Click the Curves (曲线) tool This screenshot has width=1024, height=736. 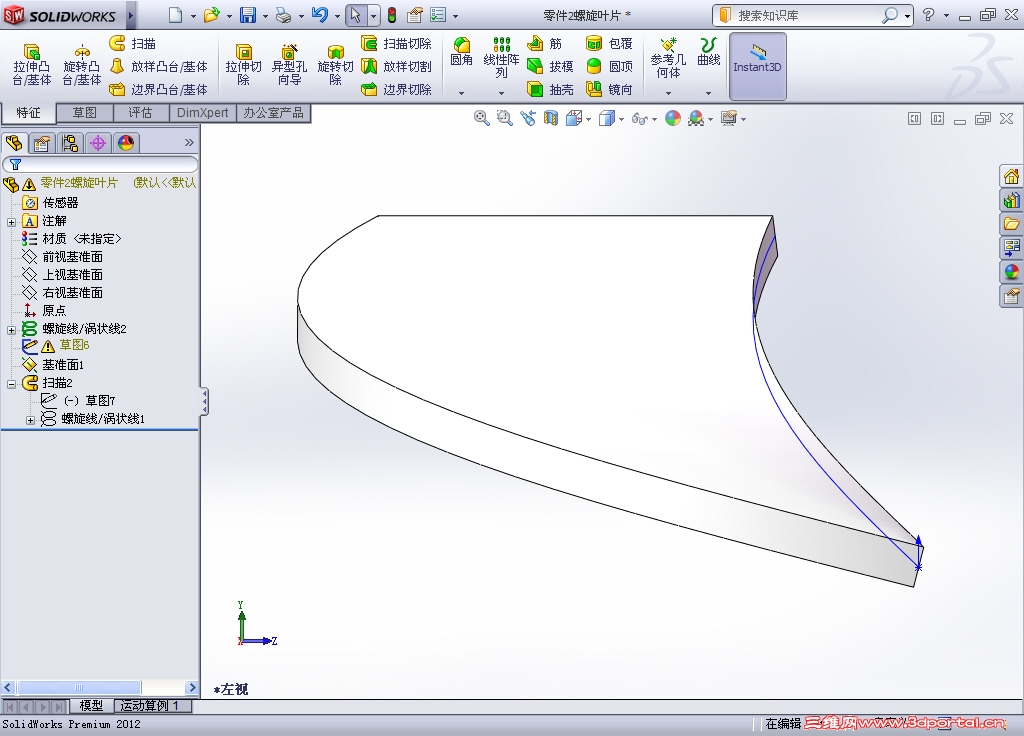709,52
